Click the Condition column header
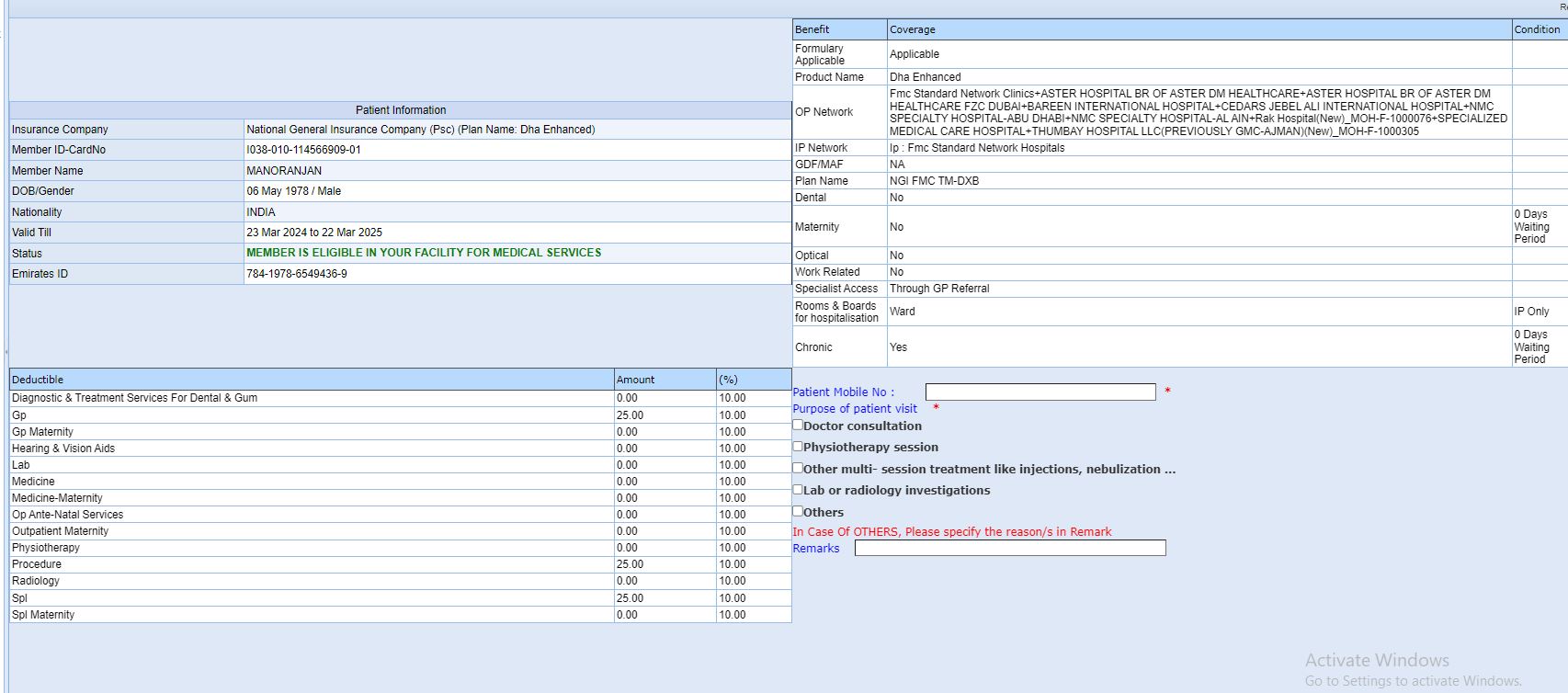1568x693 pixels. [1537, 29]
